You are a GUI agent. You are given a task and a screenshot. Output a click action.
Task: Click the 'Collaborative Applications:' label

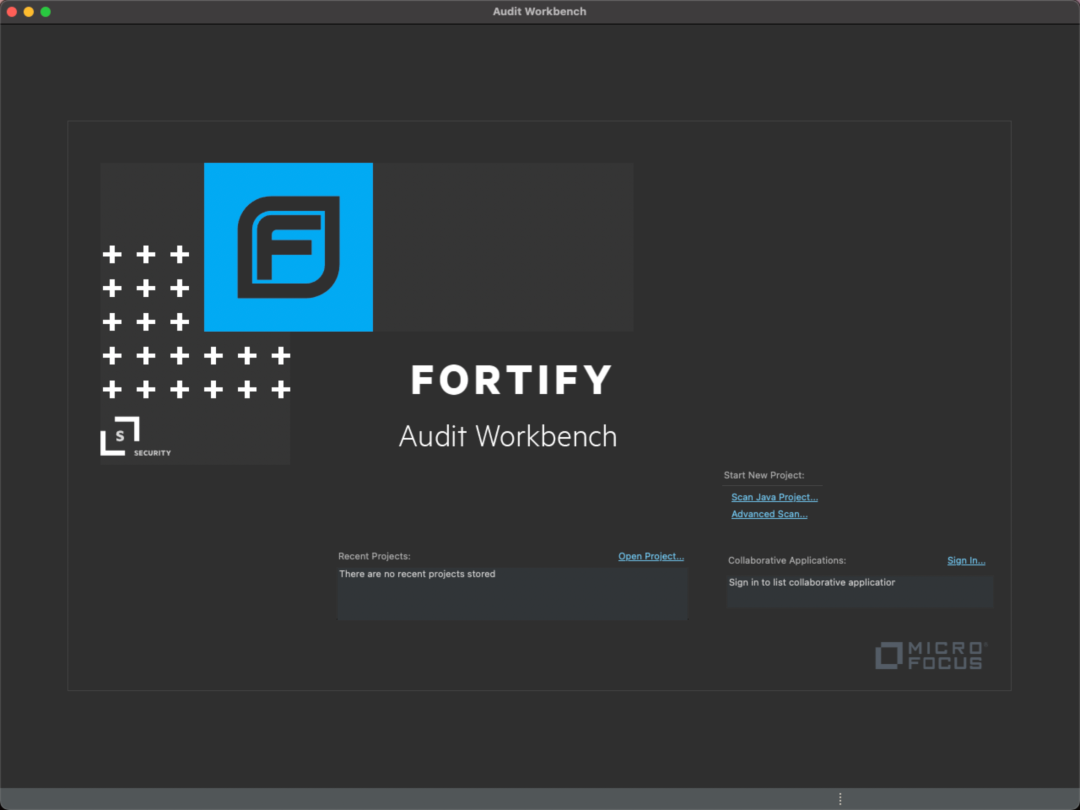tap(787, 560)
